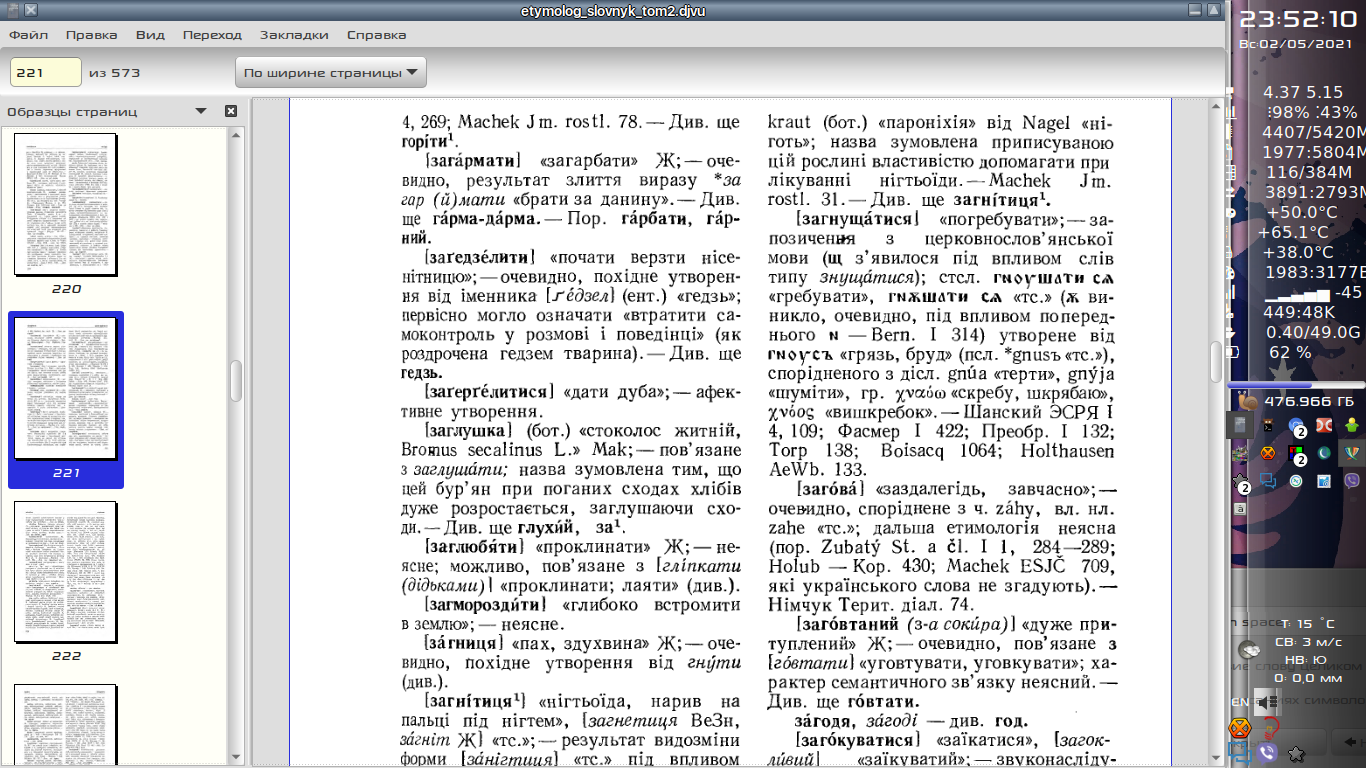Click the 476.966 ГБ disk space readout
Viewport: 1366px width, 768px height.
(x=1309, y=402)
